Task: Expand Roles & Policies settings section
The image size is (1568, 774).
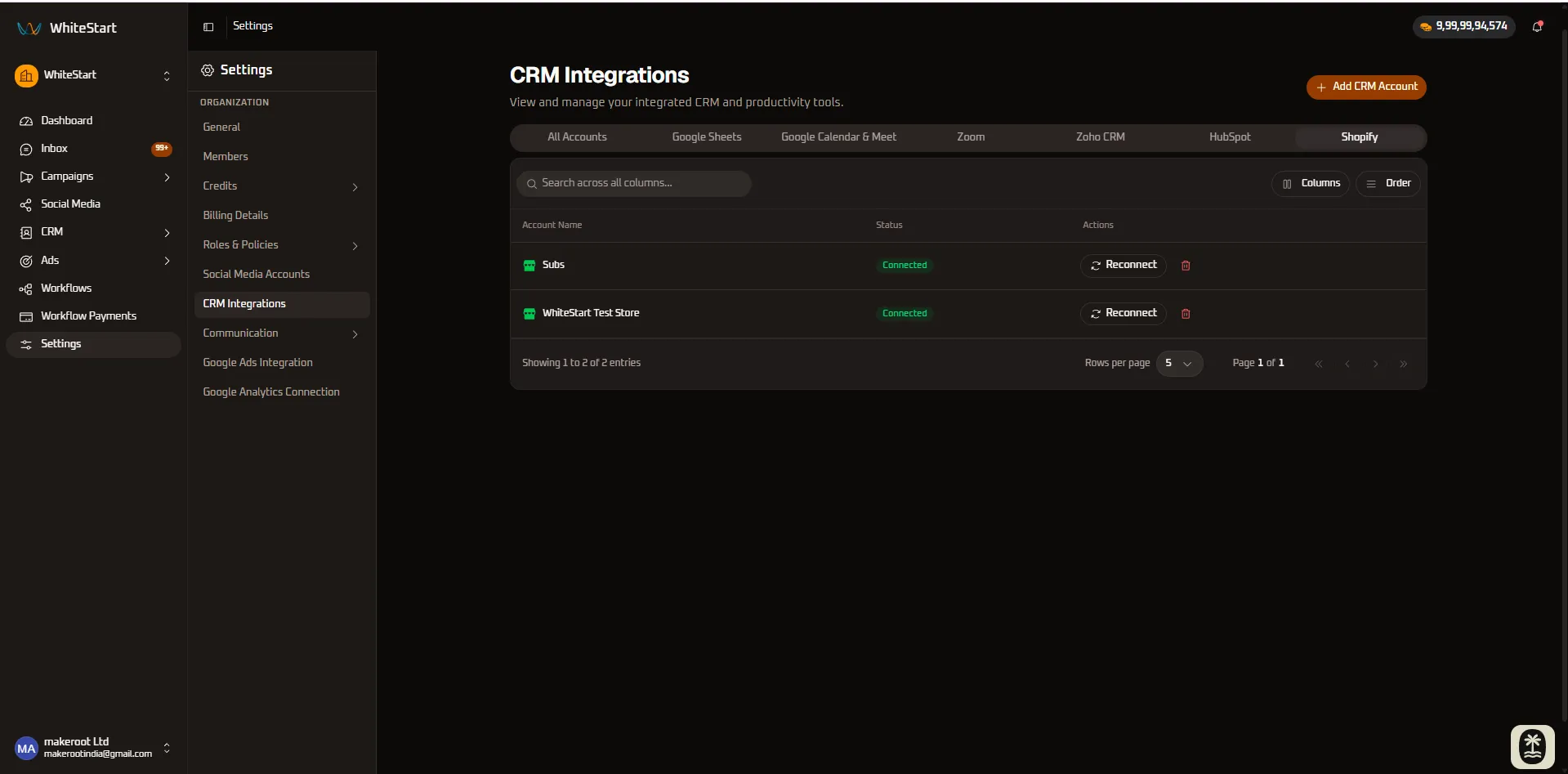Action: pos(281,245)
